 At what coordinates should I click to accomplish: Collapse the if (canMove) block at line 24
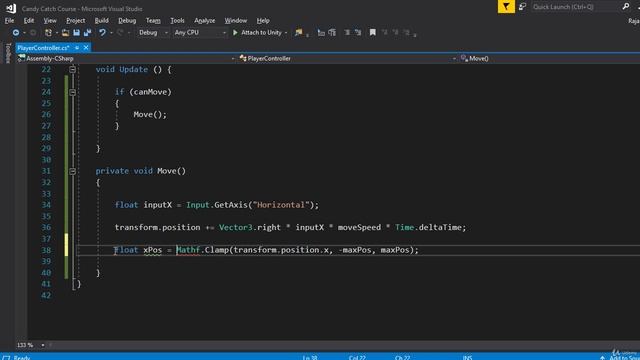click(72, 92)
